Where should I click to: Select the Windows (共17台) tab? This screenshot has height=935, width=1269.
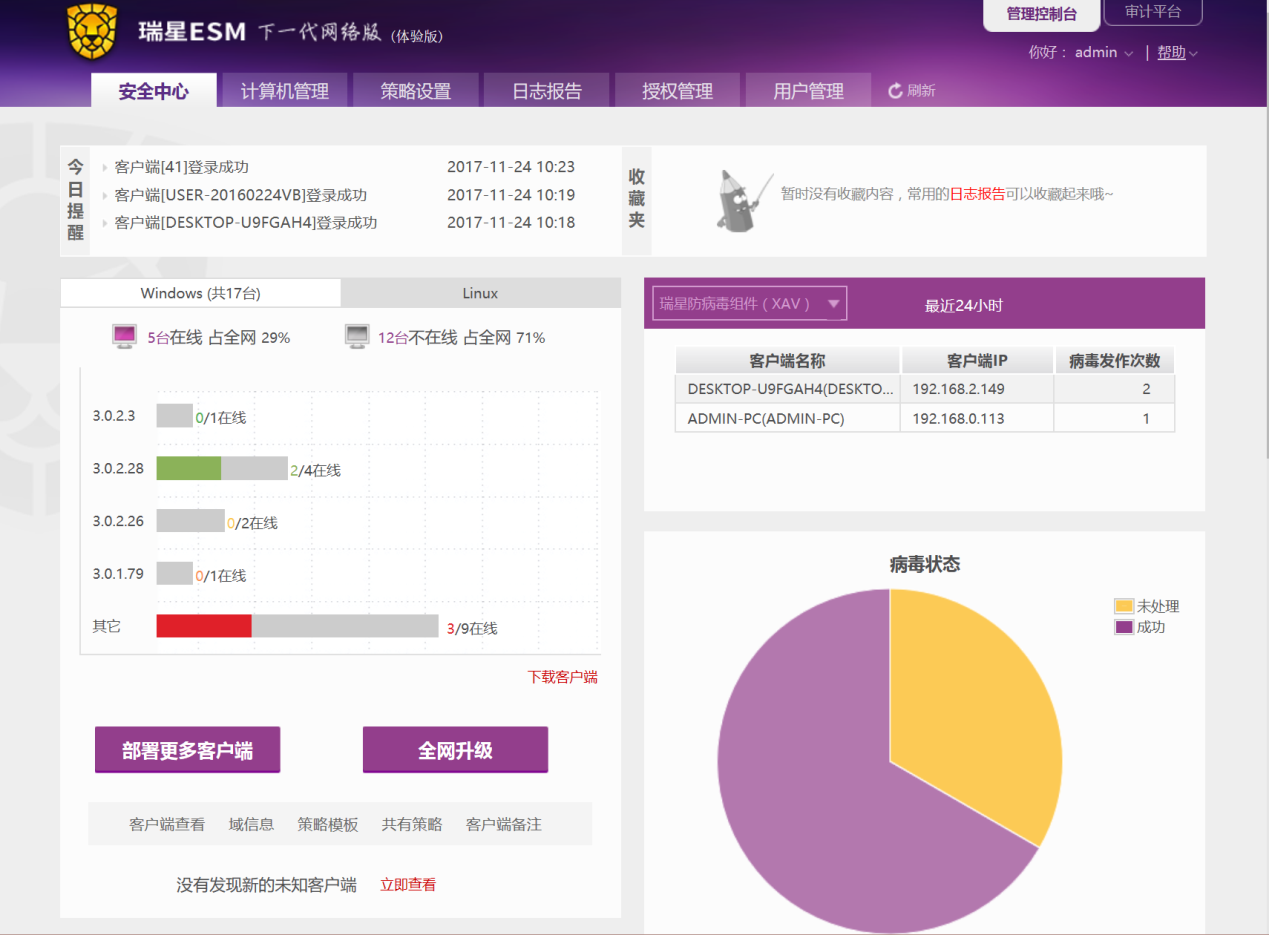(x=200, y=293)
